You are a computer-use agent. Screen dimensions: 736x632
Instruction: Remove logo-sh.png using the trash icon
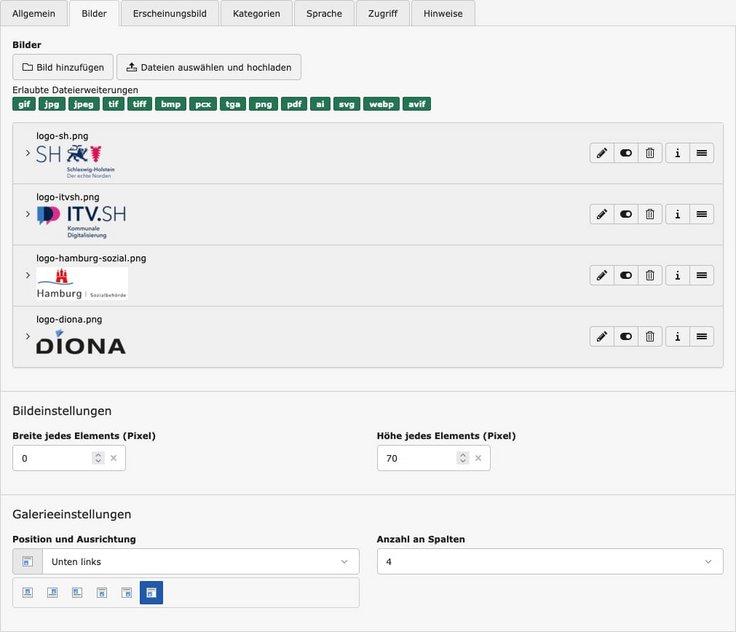point(650,153)
